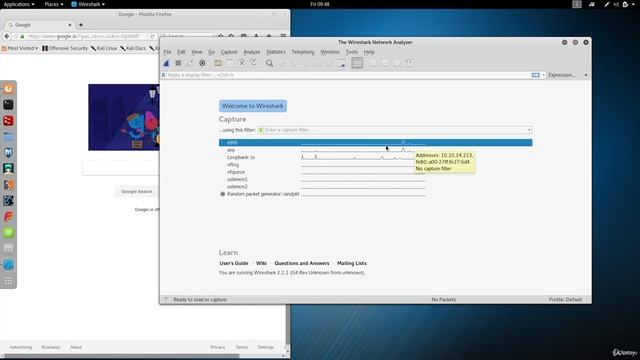Open a new Firefox tab

coord(81,25)
